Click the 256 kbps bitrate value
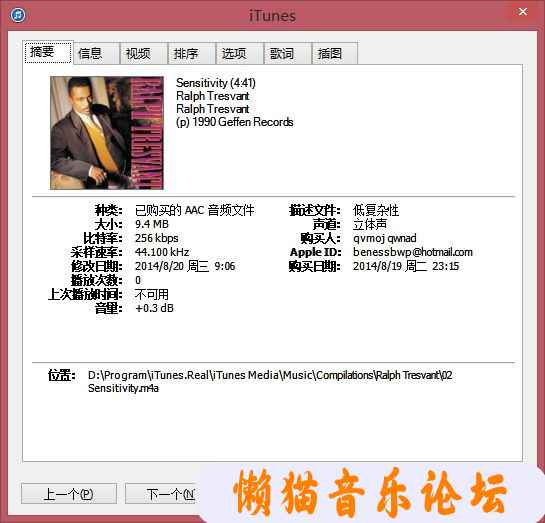The height and width of the screenshot is (523, 545). coord(156,238)
